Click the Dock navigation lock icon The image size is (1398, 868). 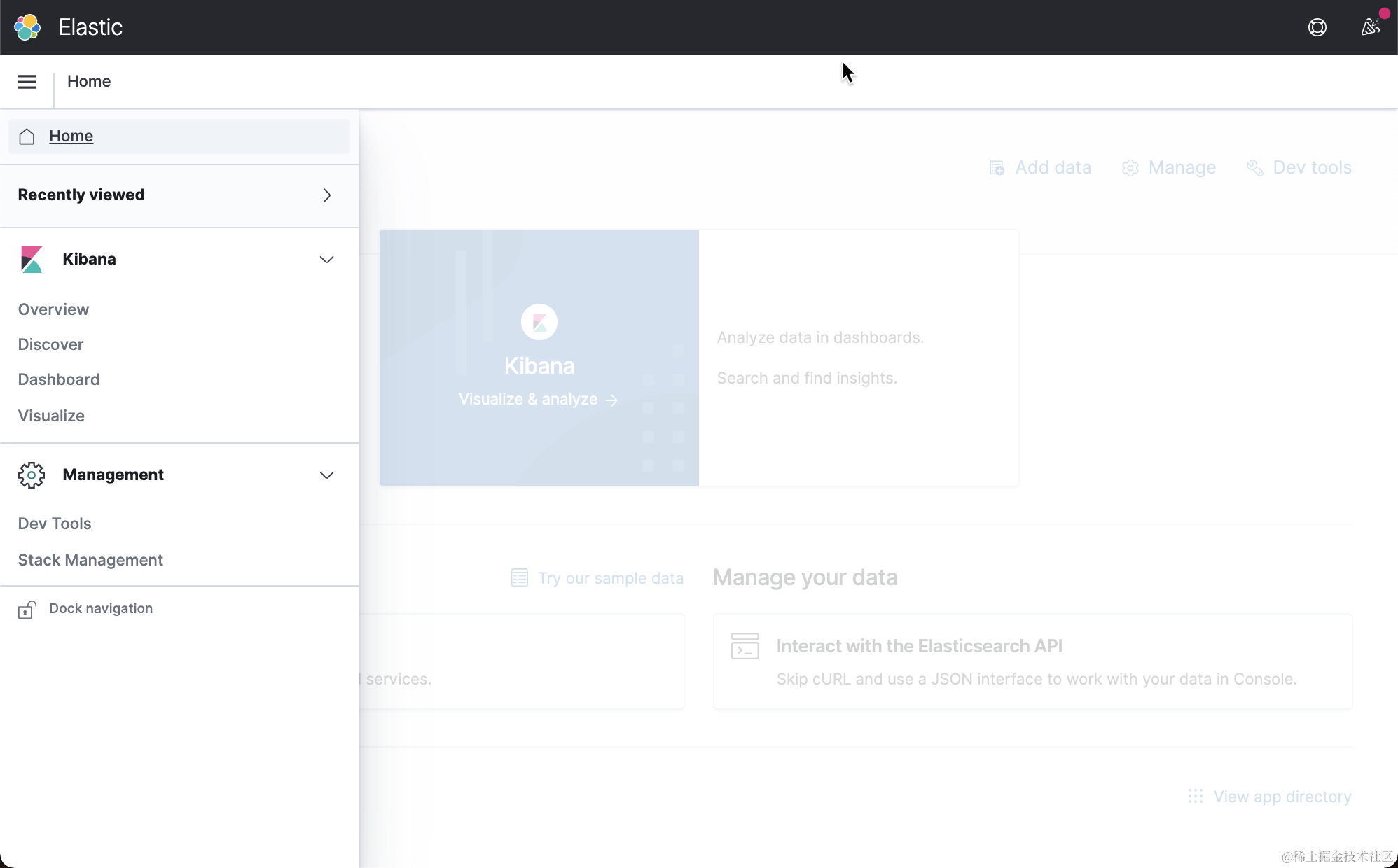coord(27,610)
